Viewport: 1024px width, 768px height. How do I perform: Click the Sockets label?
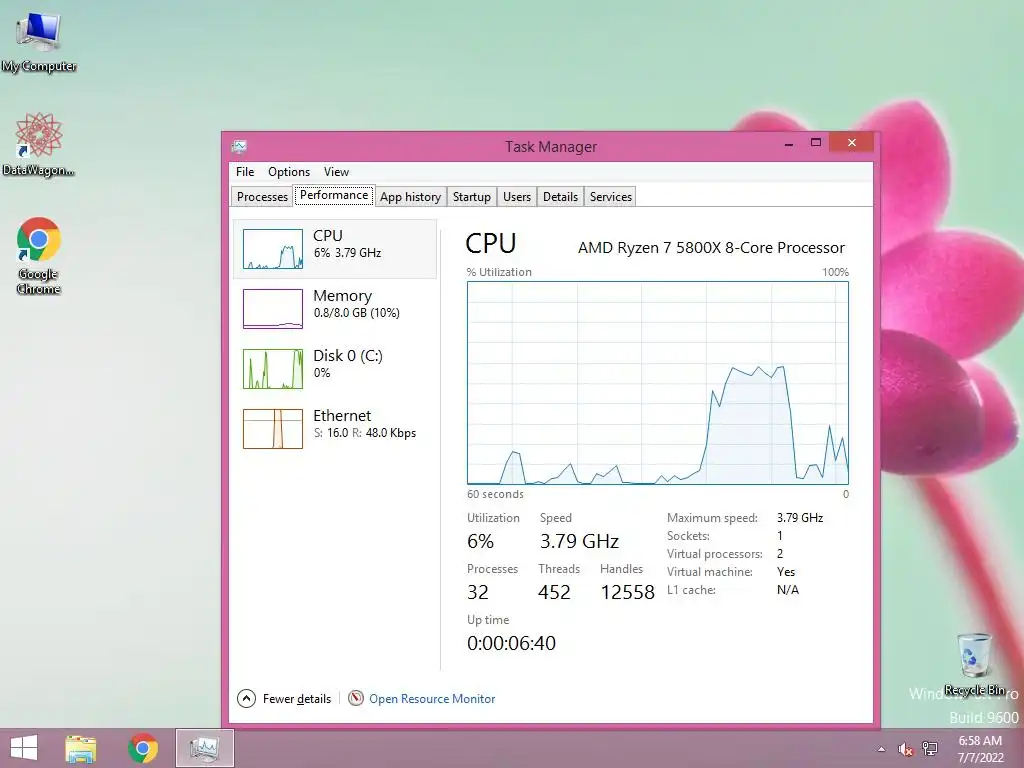tap(688, 536)
